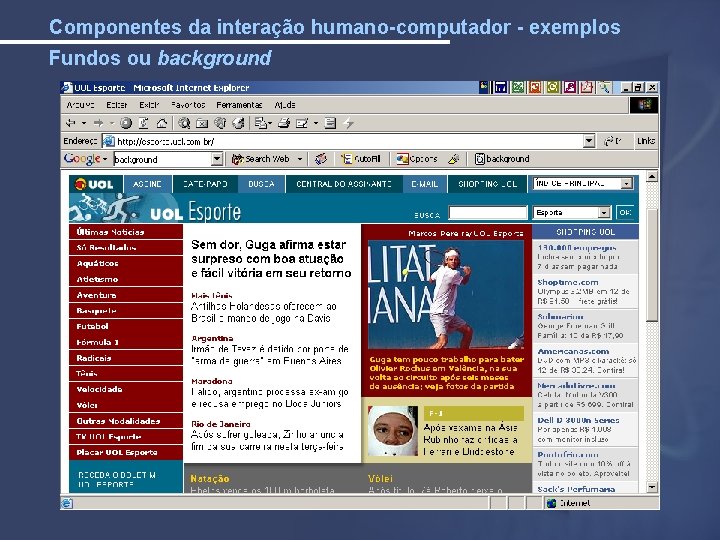
Task: Open the Favorites folder toolbar icon
Action: click(202, 123)
